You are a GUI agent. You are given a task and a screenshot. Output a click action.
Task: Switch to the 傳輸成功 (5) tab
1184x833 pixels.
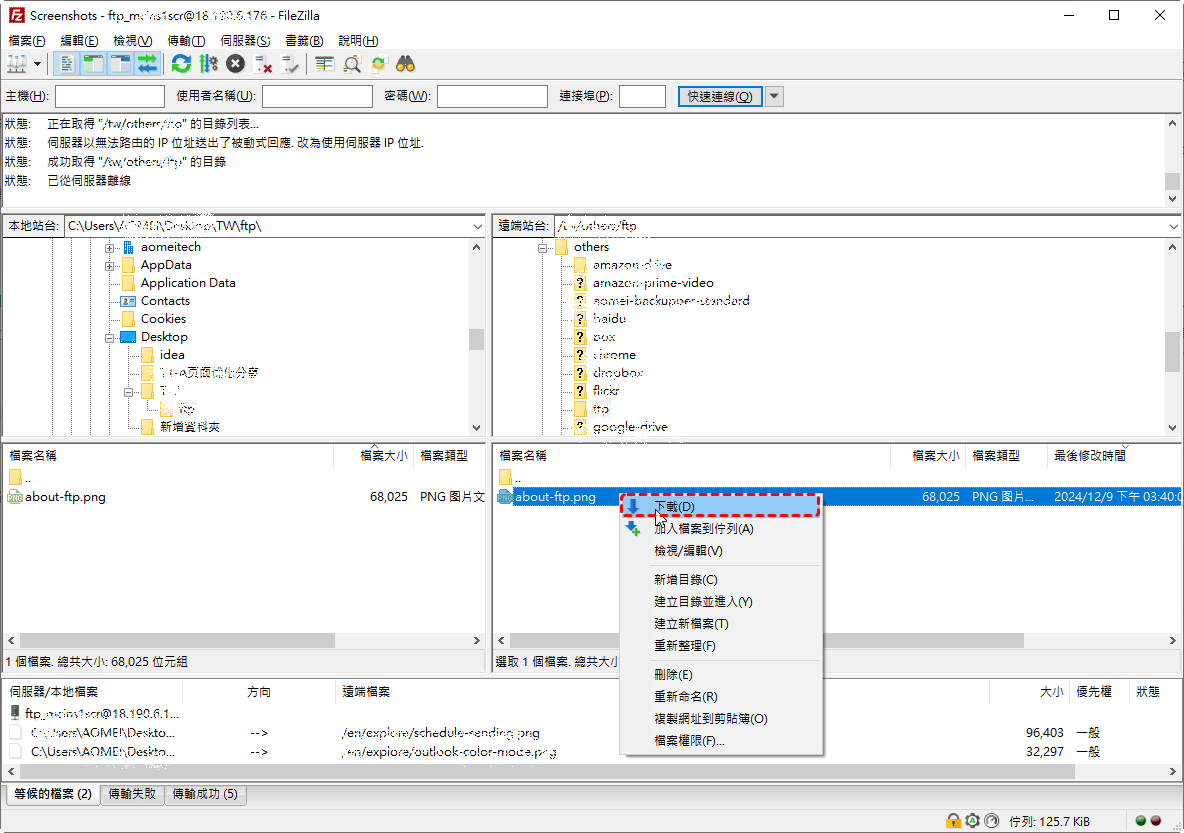pos(205,794)
